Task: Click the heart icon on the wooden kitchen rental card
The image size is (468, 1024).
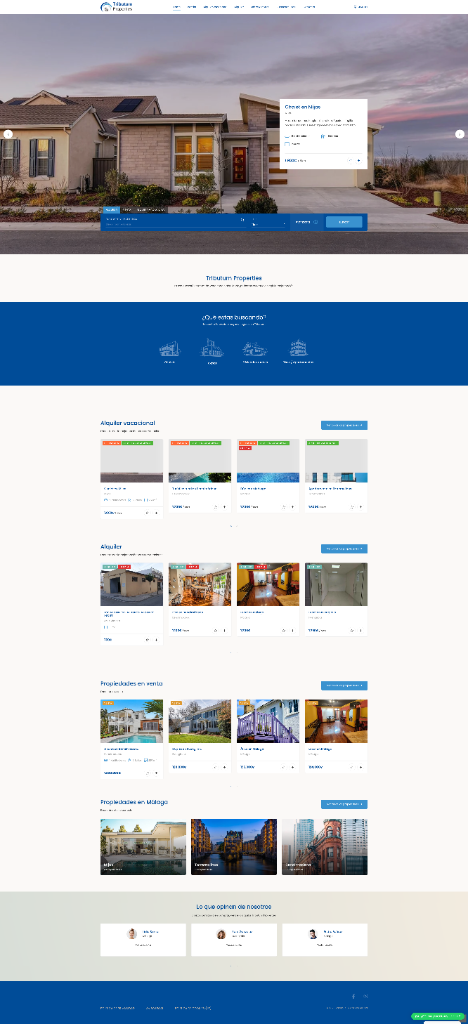Action: (215, 630)
